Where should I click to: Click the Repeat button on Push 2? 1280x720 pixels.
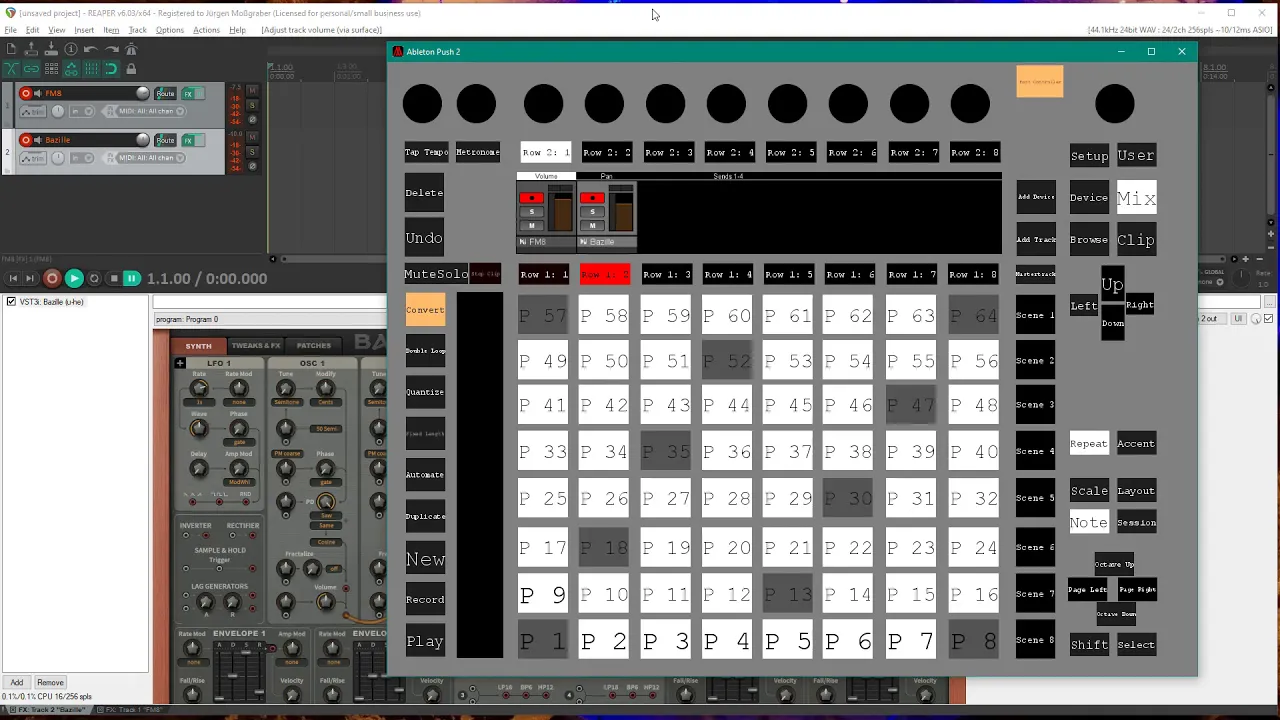pos(1089,444)
